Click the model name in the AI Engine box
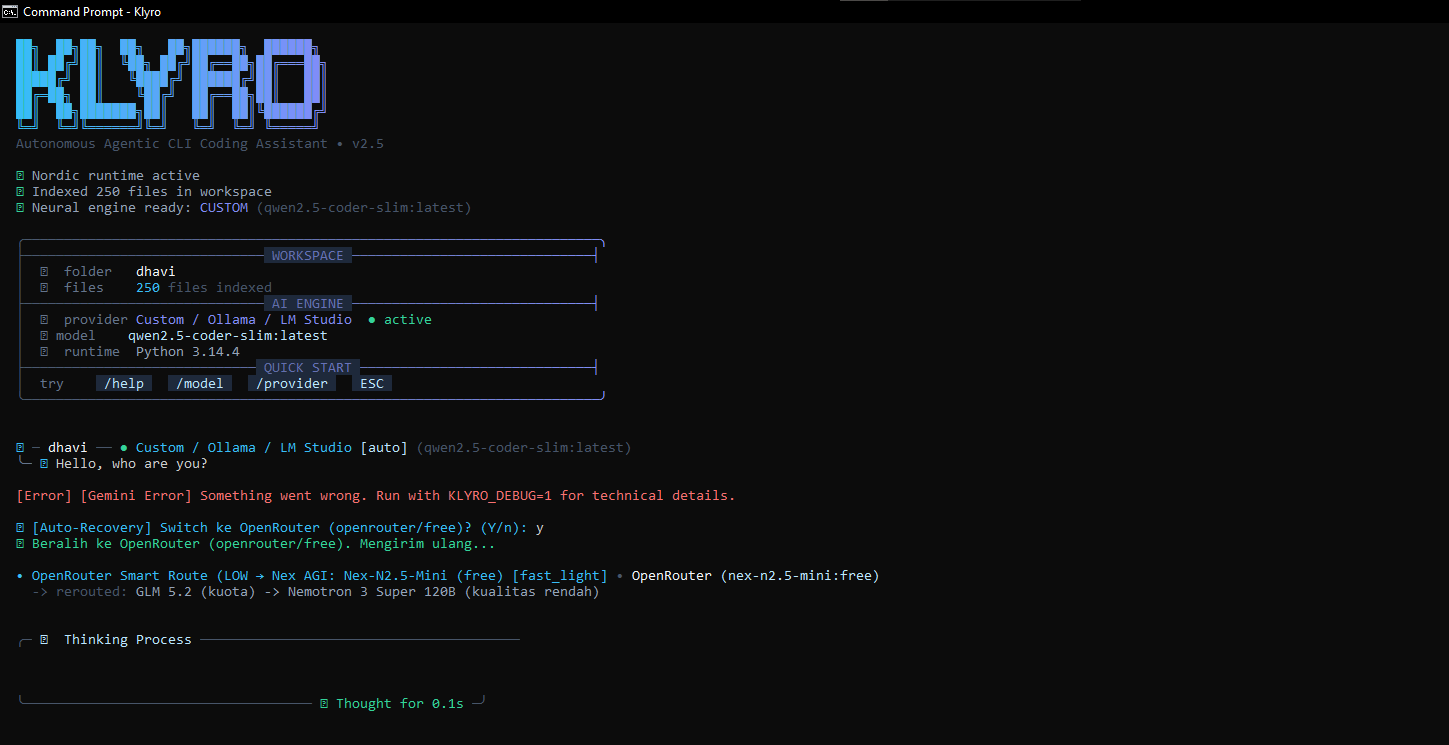 click(x=228, y=336)
